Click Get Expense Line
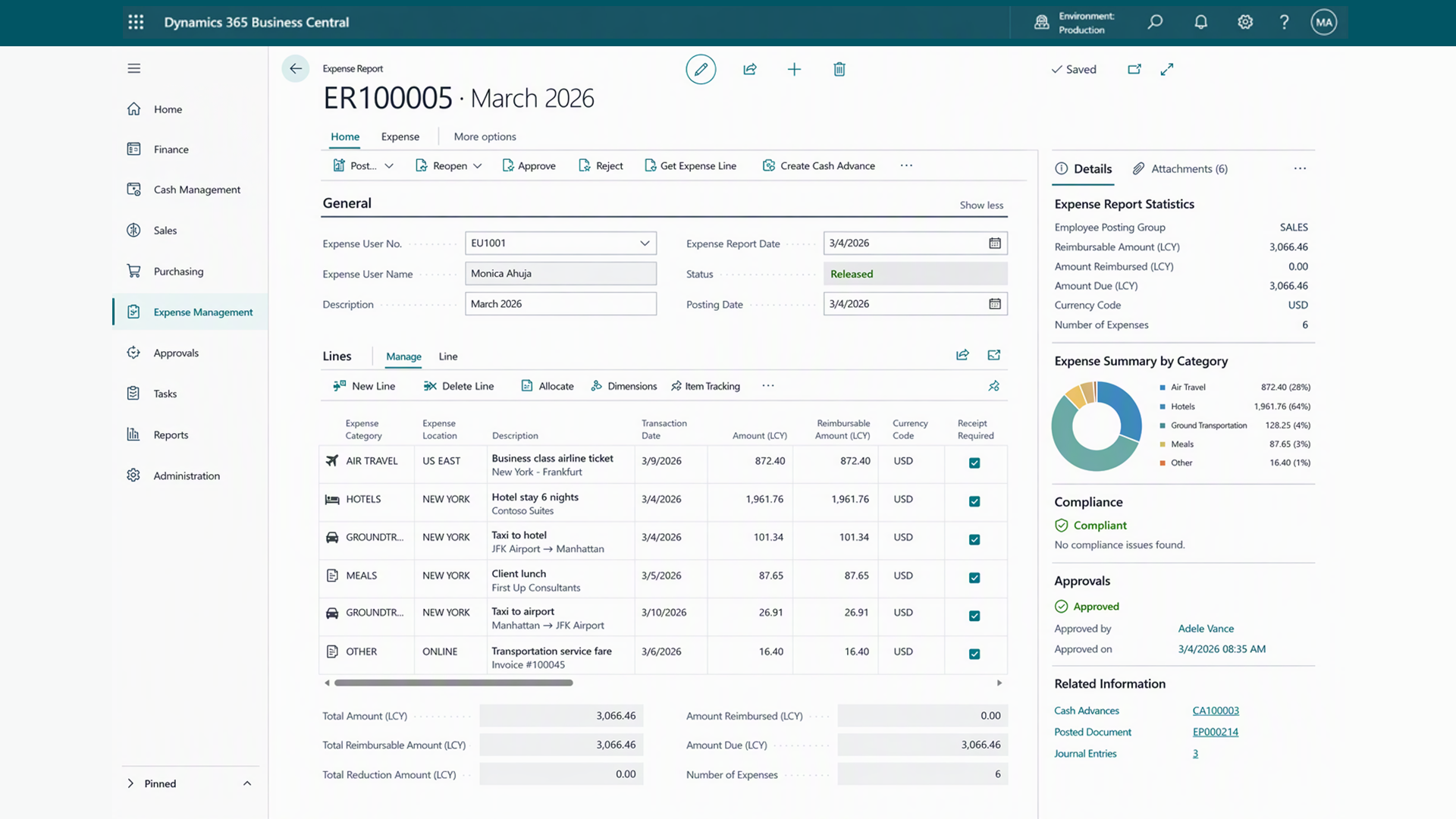 click(690, 166)
